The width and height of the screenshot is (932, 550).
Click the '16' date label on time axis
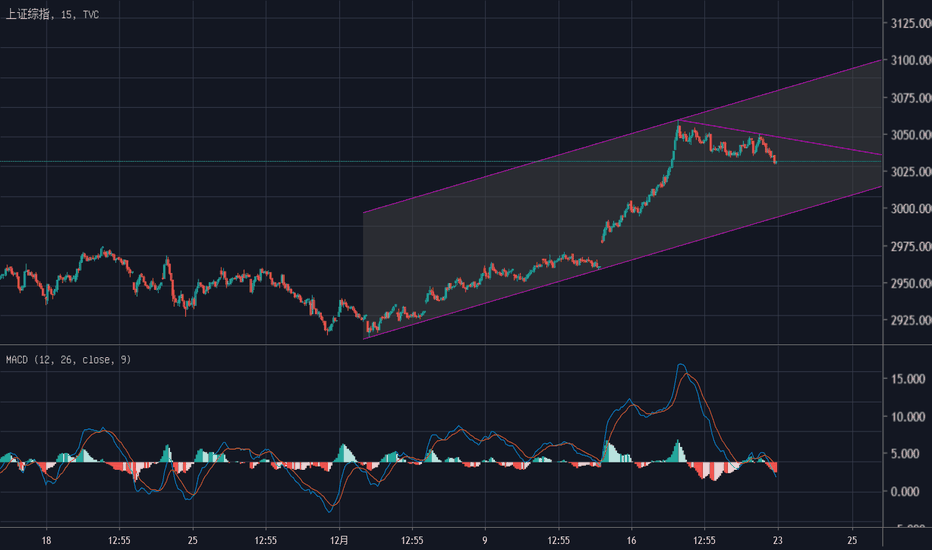[x=631, y=540]
